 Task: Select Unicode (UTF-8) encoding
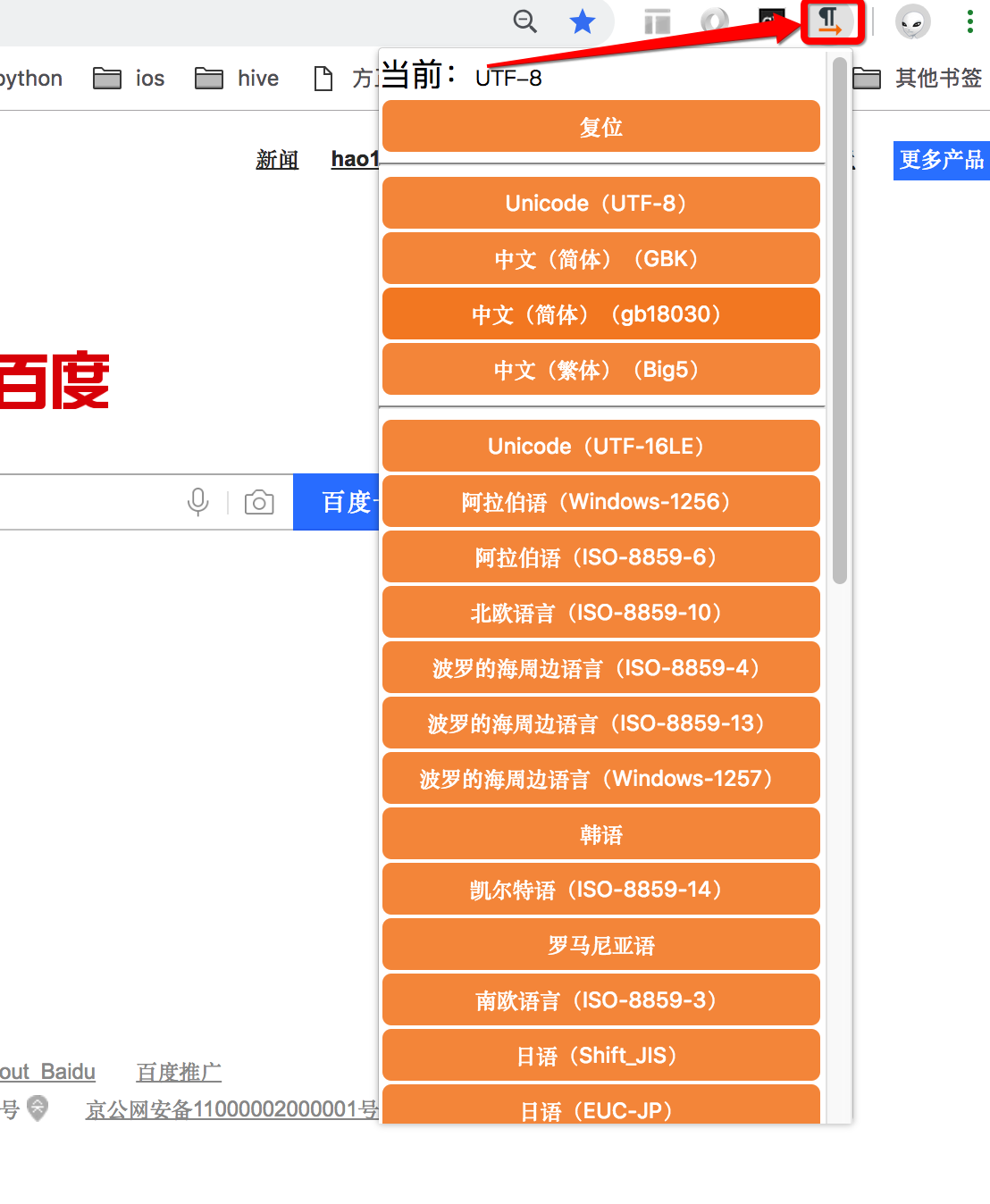pyautogui.click(x=601, y=203)
